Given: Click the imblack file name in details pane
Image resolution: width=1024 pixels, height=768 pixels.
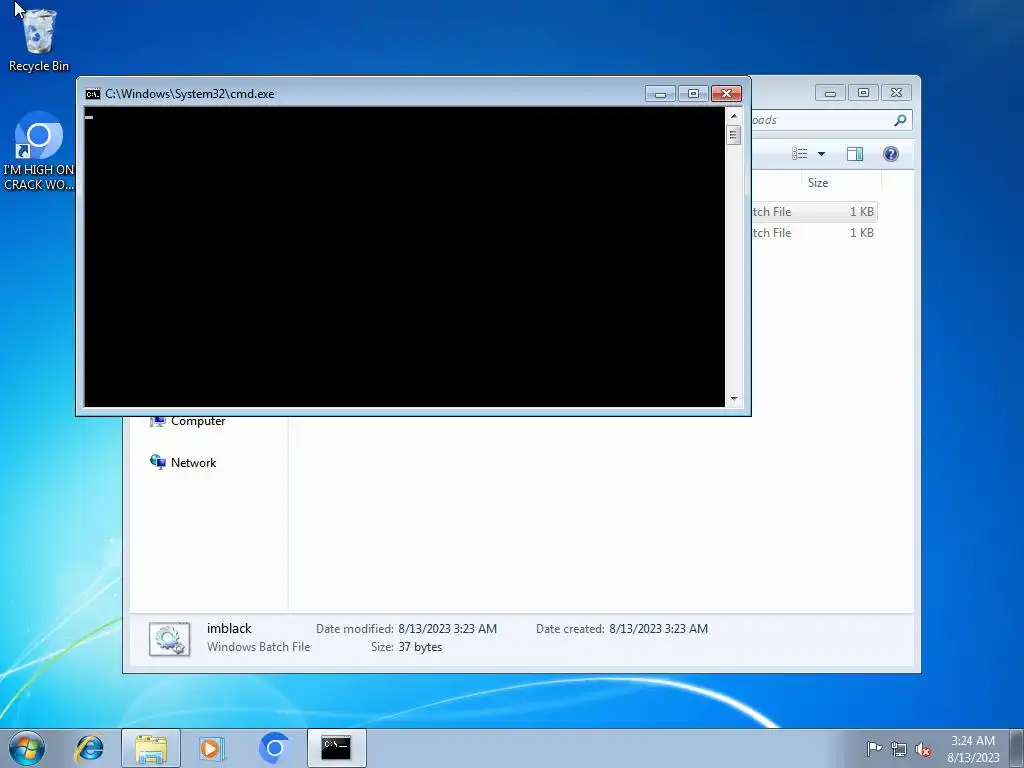Looking at the screenshot, I should (x=229, y=628).
